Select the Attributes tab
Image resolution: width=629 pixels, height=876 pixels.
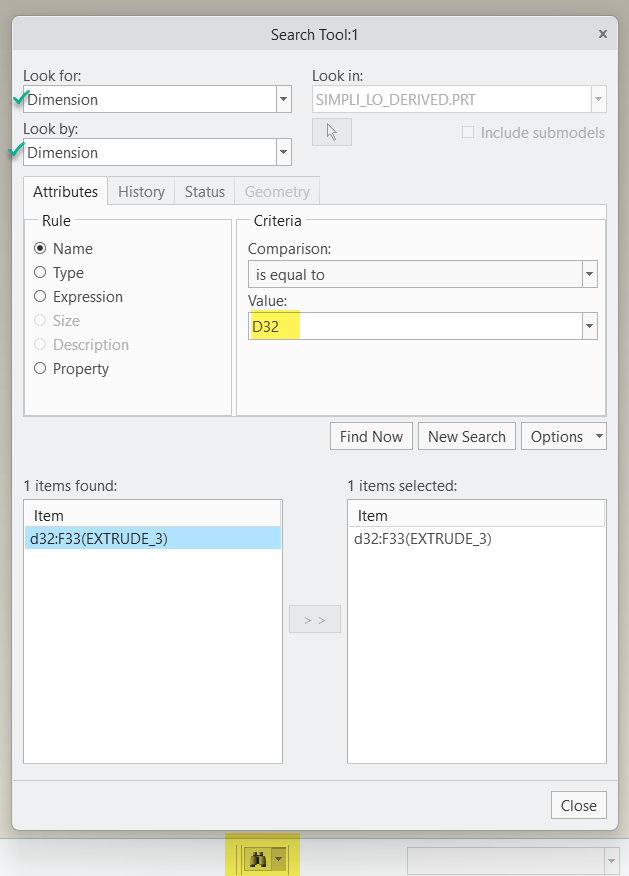[x=66, y=192]
